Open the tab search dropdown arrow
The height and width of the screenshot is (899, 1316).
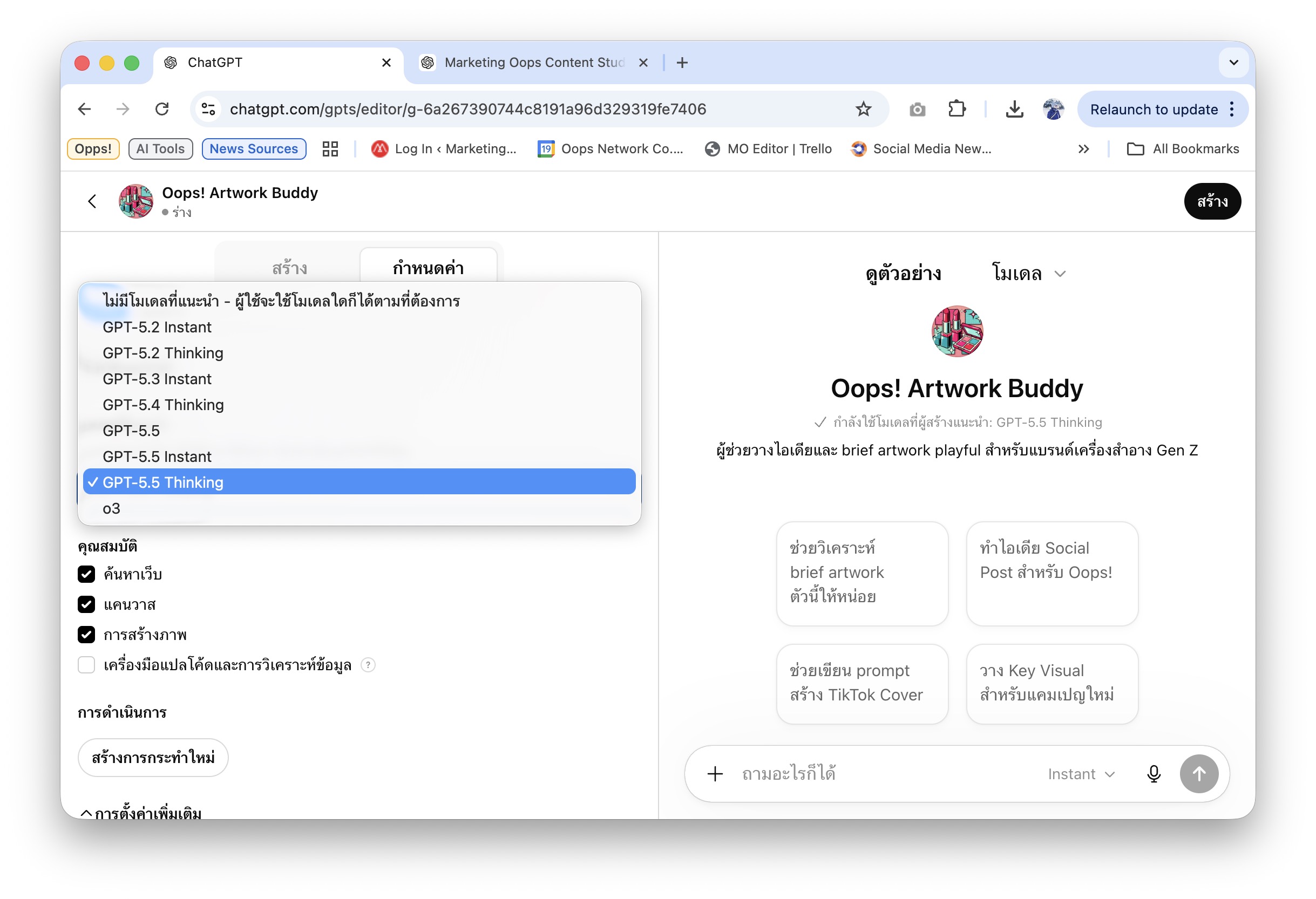pos(1234,62)
